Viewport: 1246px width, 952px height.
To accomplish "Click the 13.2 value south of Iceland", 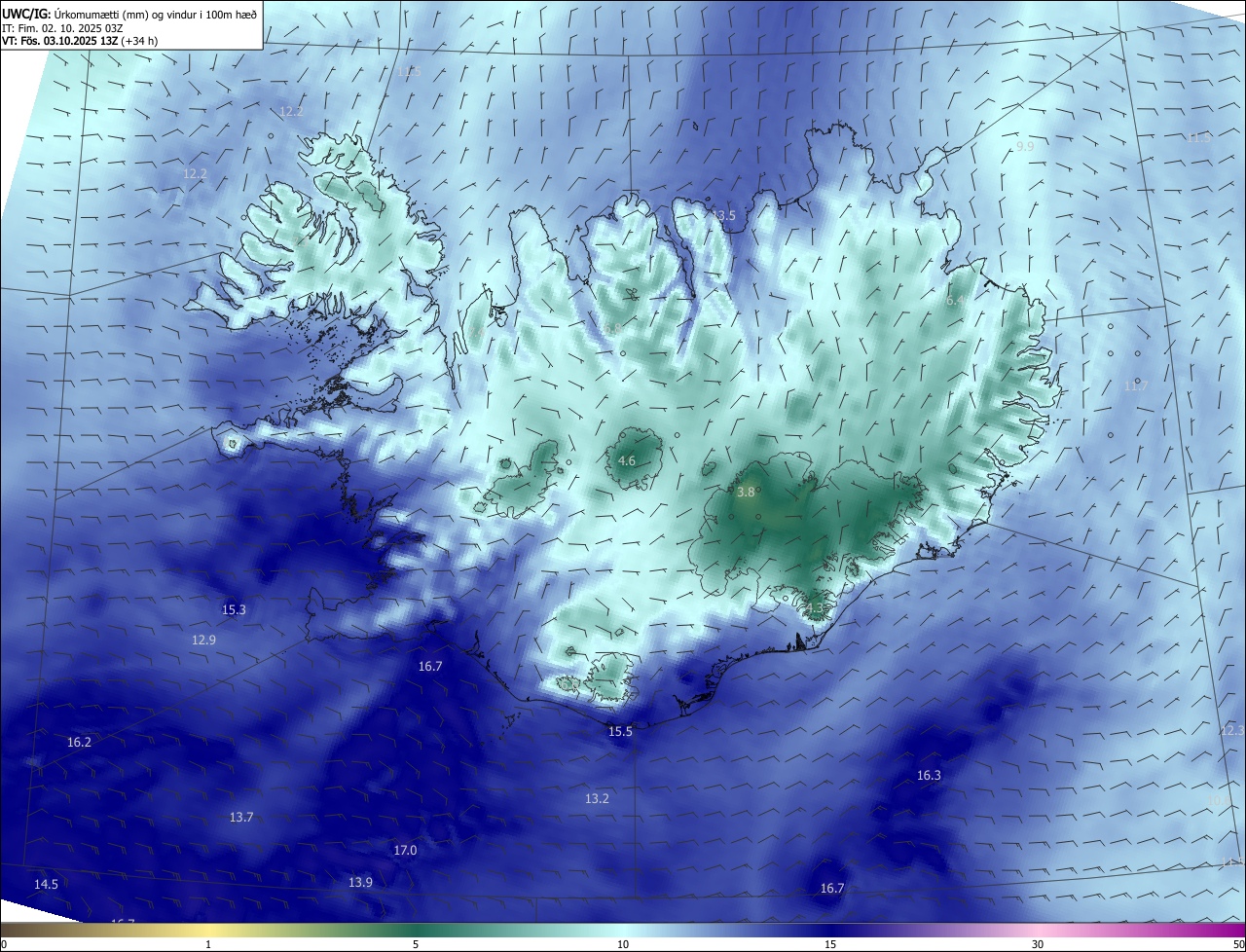I will click(597, 798).
